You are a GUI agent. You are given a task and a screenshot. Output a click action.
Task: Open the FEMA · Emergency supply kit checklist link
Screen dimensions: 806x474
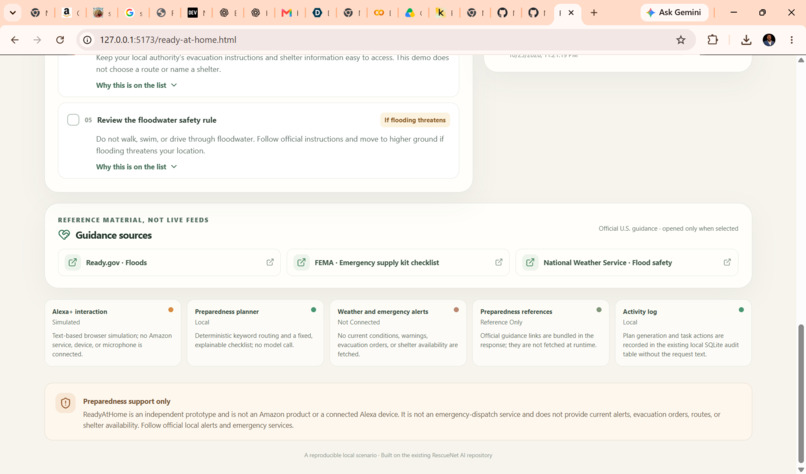coord(398,262)
